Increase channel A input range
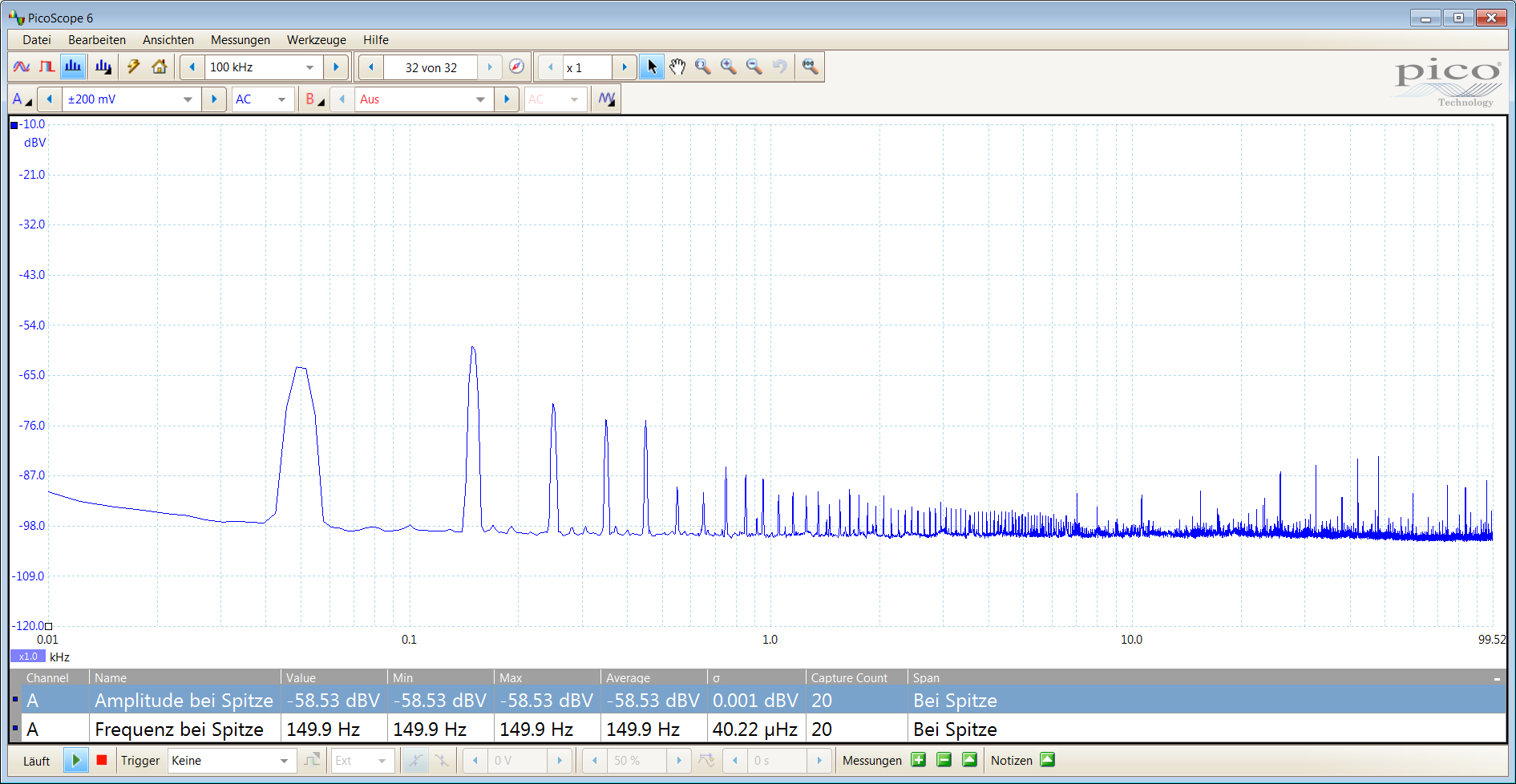Screen dimensions: 1516x784 (214, 99)
